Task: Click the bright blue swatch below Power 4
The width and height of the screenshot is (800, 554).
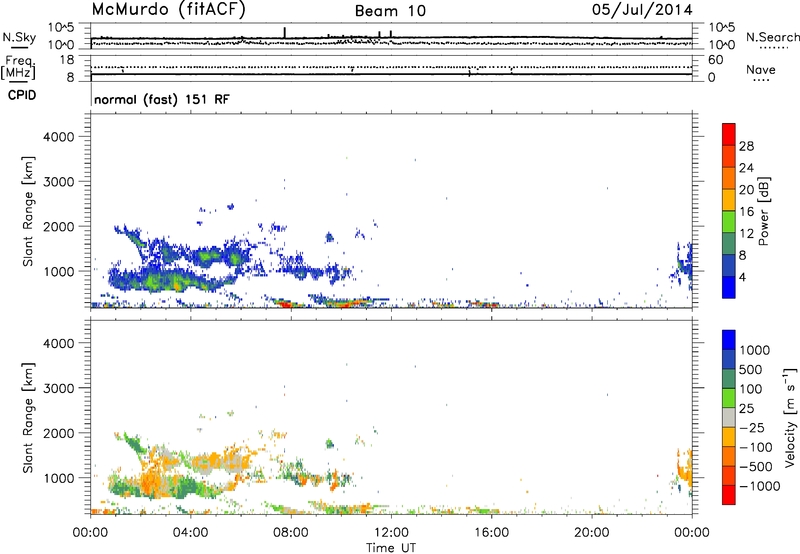Action: [729, 287]
